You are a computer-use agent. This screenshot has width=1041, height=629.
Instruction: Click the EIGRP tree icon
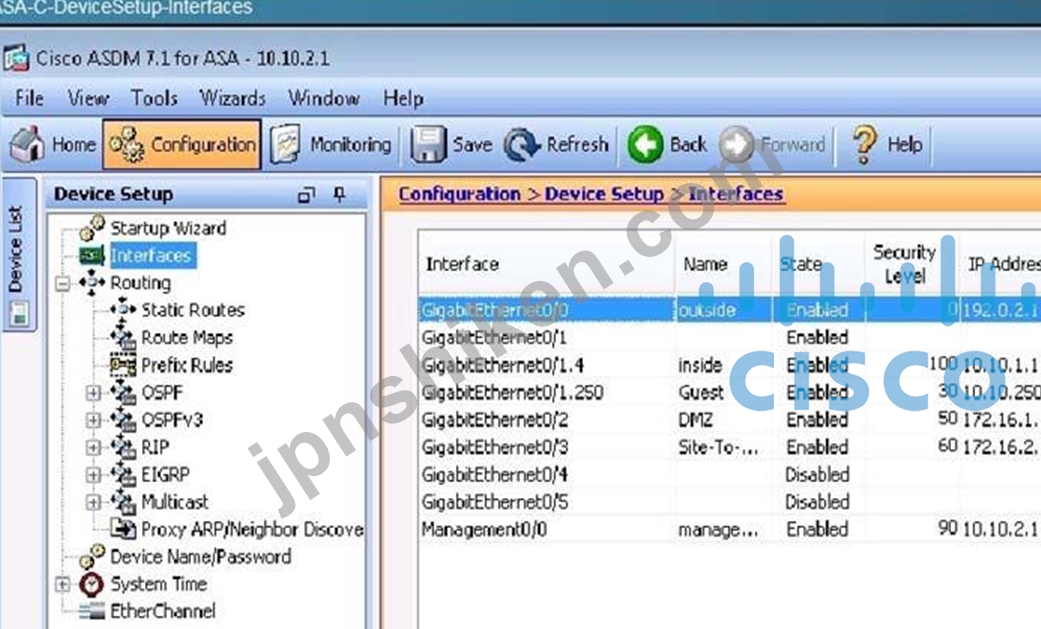[123, 474]
